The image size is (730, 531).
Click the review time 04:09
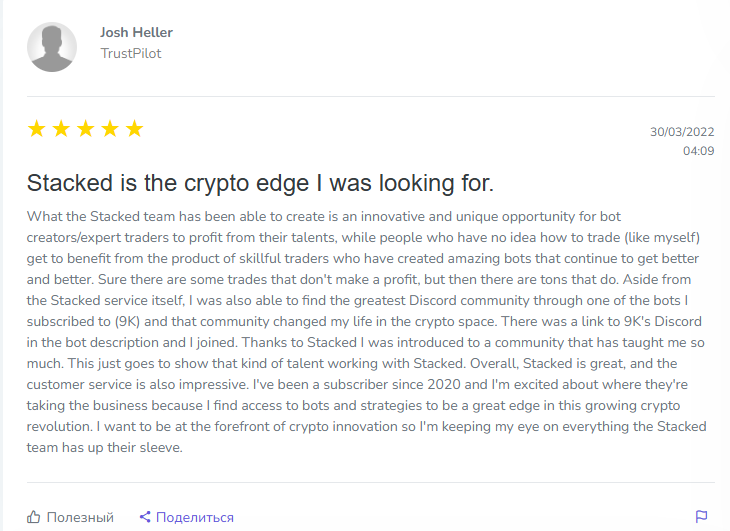(698, 151)
